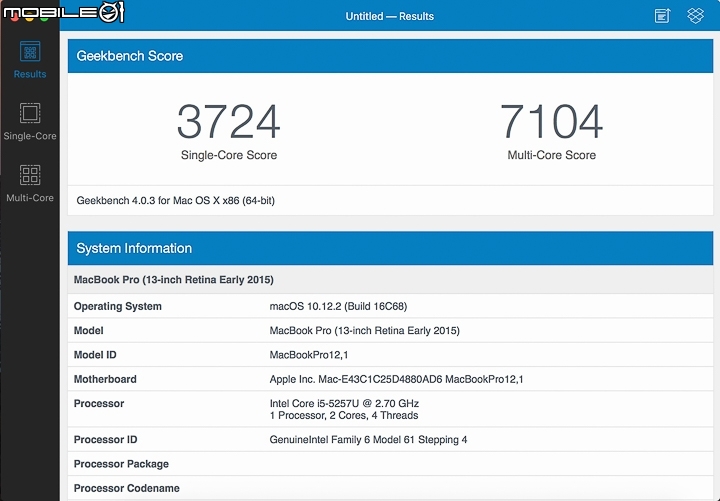This screenshot has height=501, width=720.
Task: Select the MacBookPro12,1 Model ID value
Action: coord(309,355)
